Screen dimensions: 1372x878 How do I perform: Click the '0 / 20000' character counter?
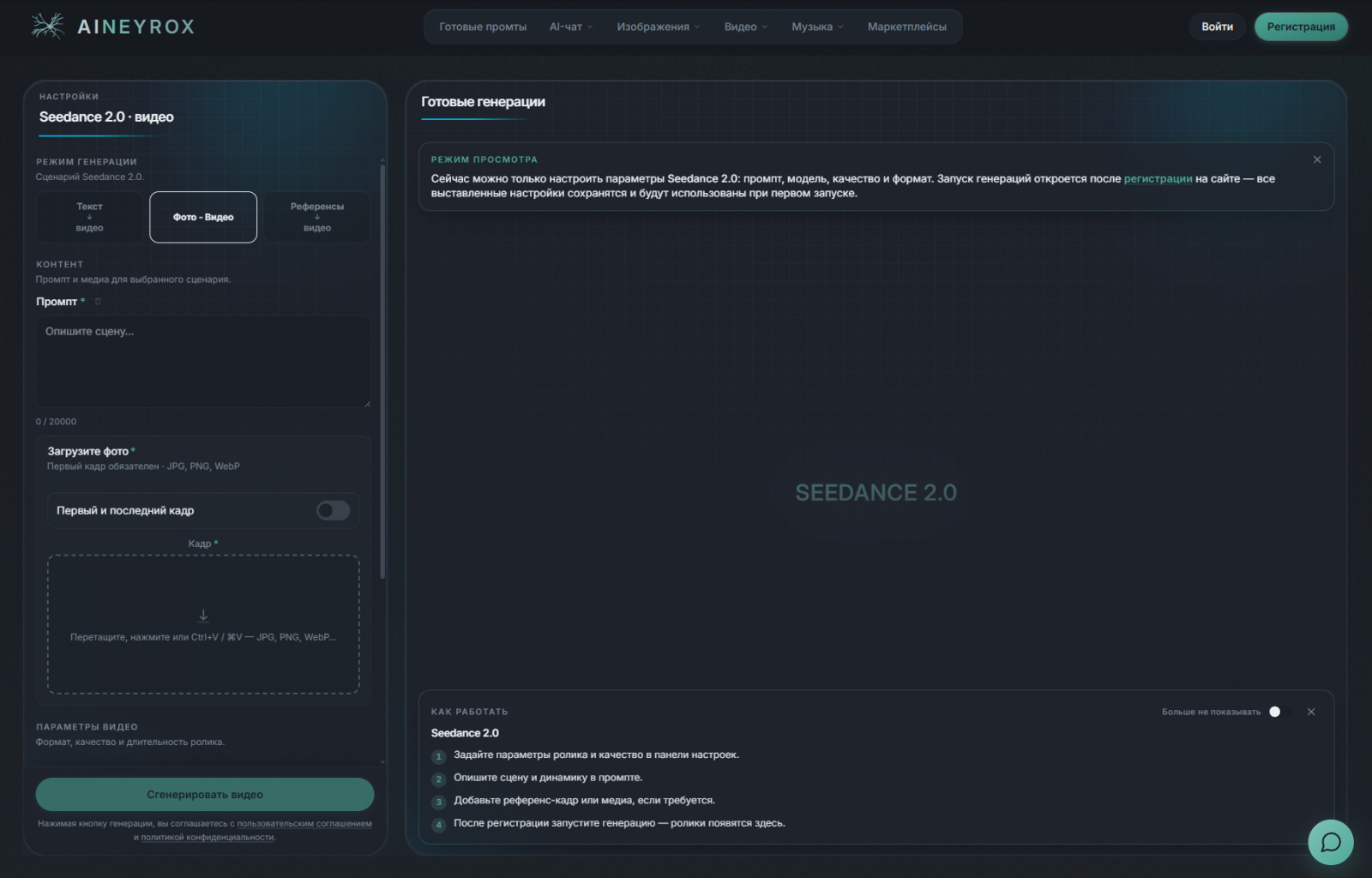point(56,422)
